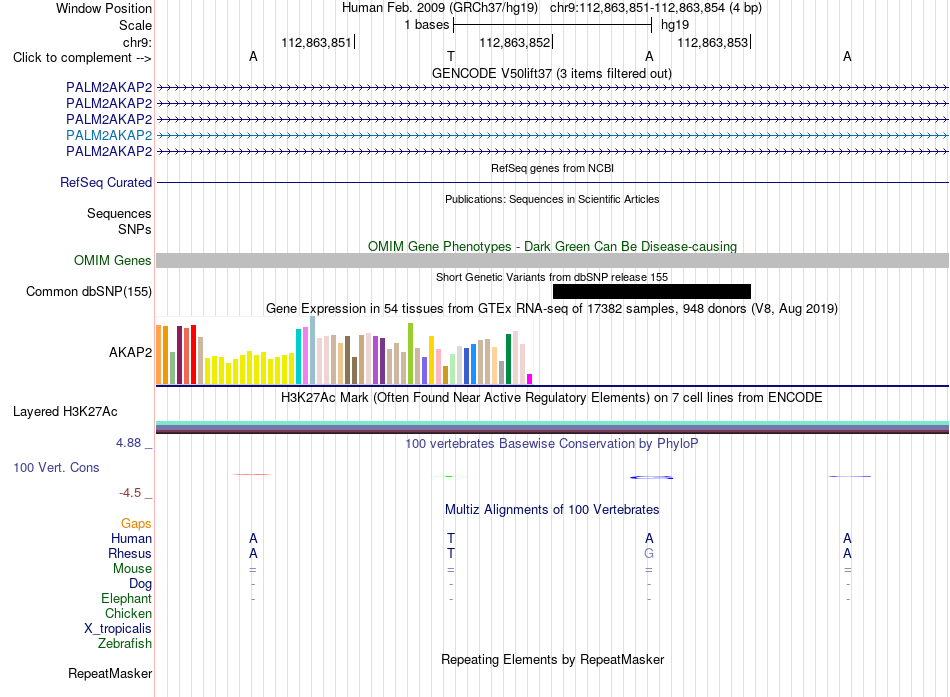950x697 pixels.
Task: Select the Dog species row label
Action: [140, 584]
